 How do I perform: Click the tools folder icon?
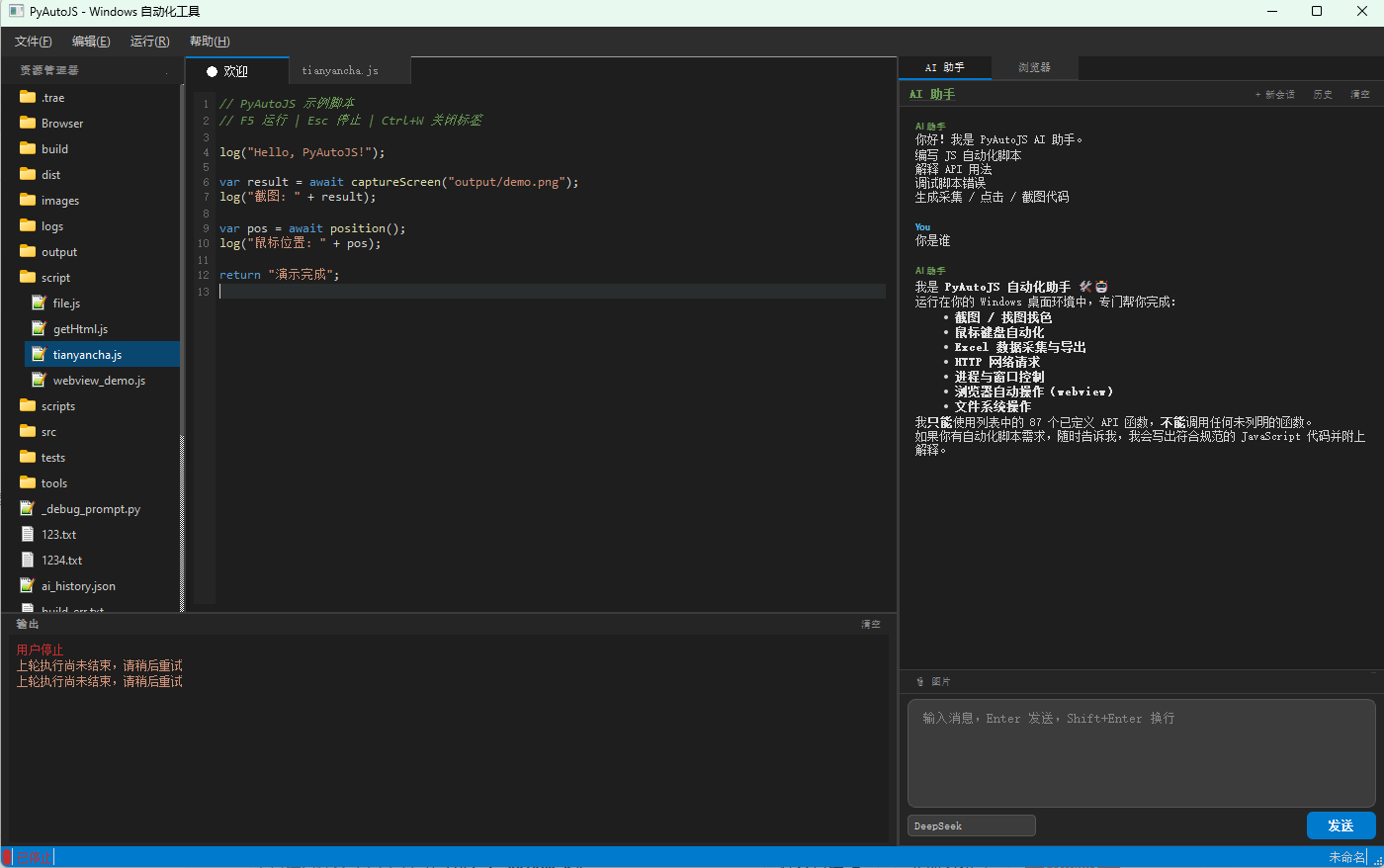[x=28, y=482]
